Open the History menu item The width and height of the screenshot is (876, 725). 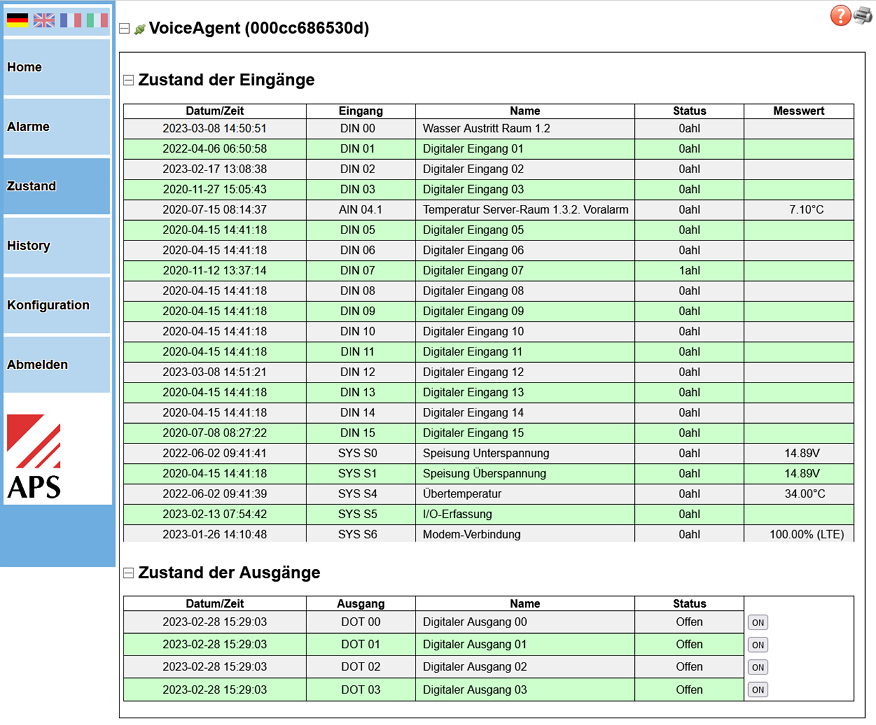[x=57, y=246]
